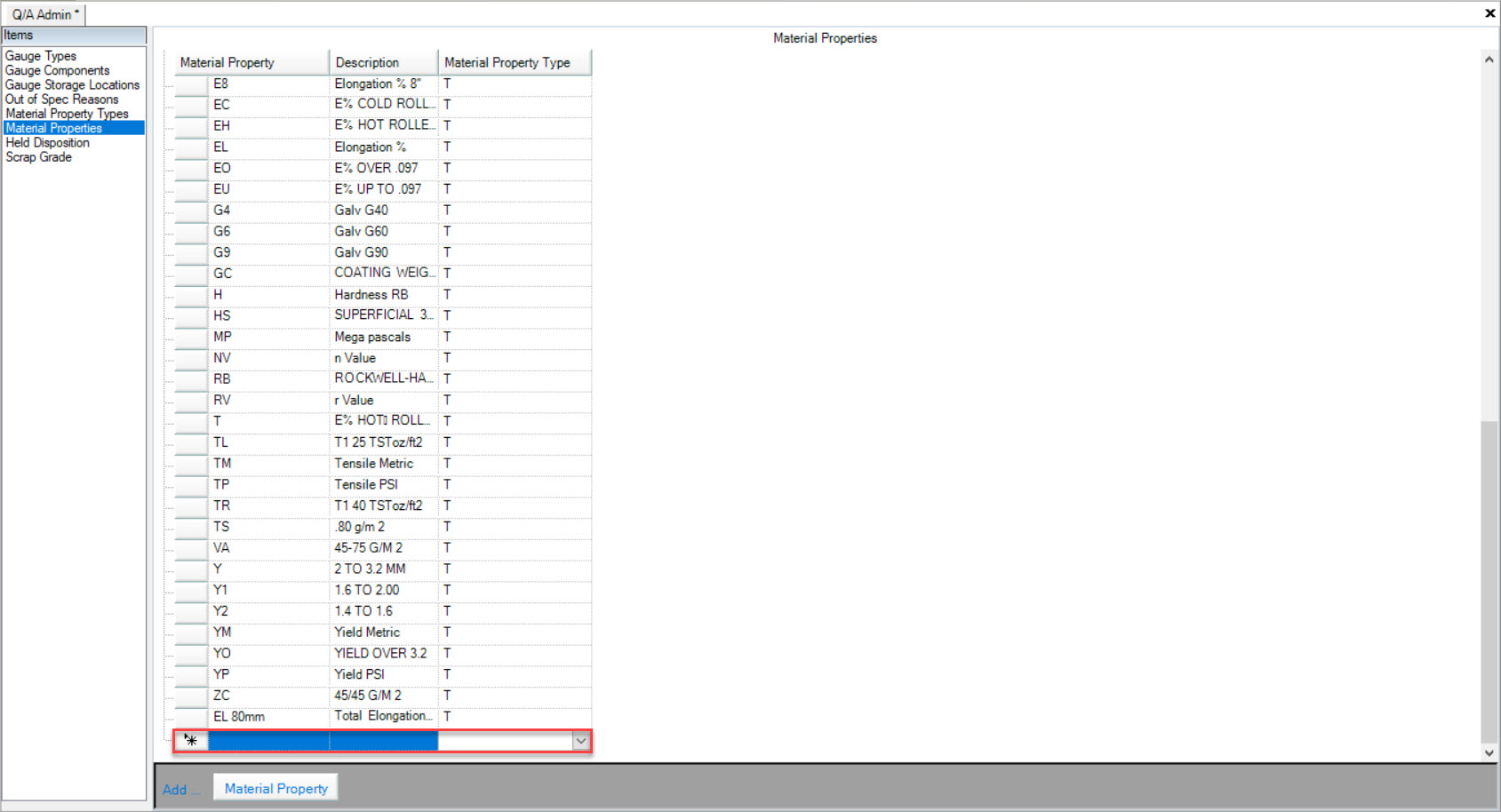
Task: Select Gauge Components item
Action: click(58, 70)
